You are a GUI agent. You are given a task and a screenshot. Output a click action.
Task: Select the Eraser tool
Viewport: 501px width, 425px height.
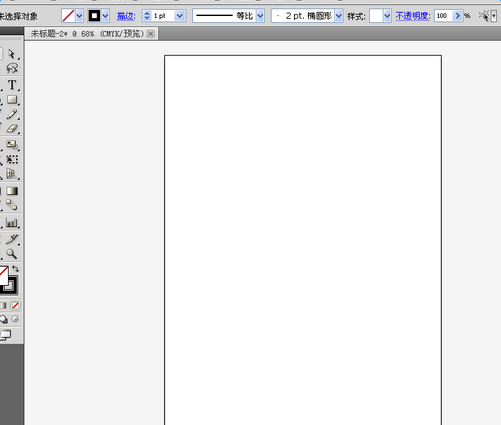(12, 129)
